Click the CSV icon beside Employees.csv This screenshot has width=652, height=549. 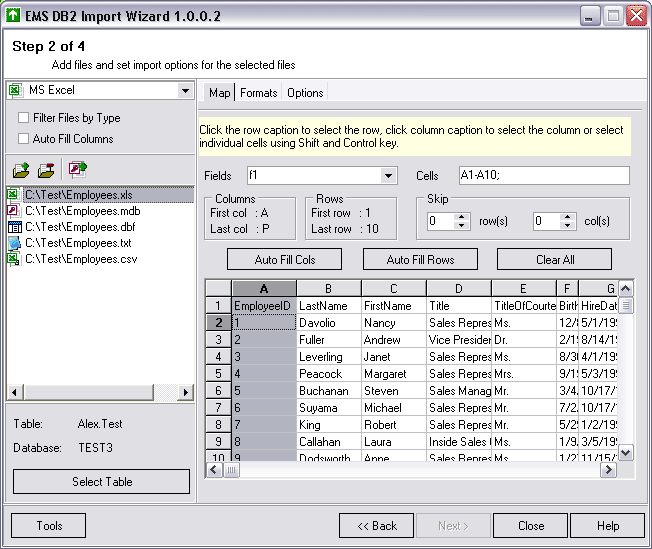tap(14, 259)
